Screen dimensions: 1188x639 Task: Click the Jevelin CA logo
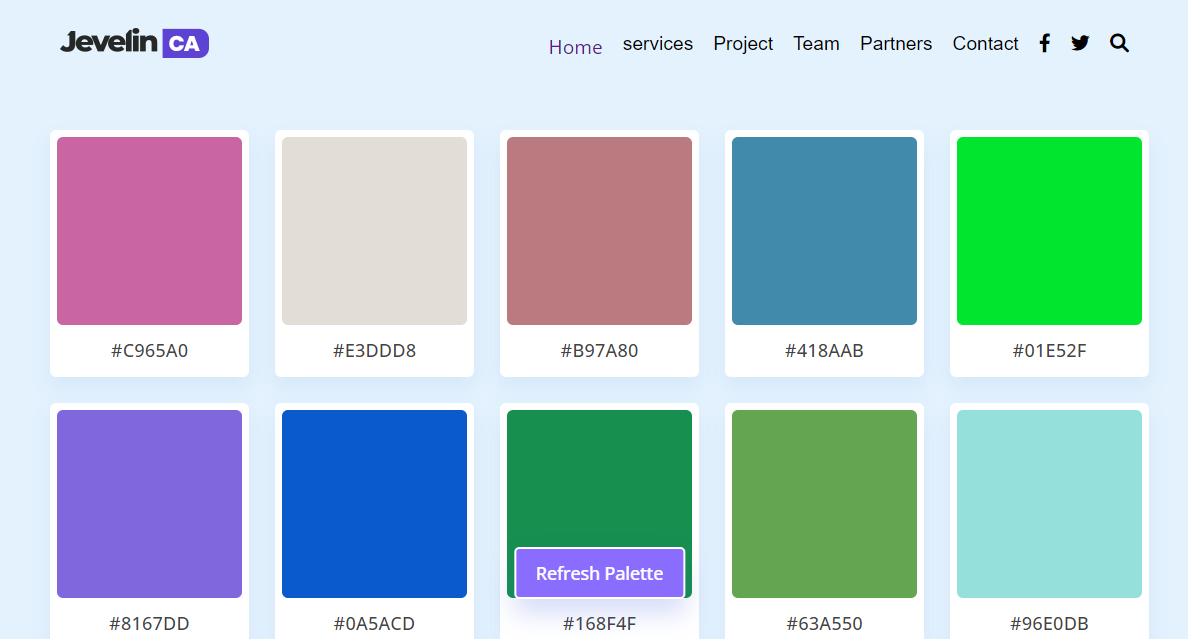click(134, 43)
